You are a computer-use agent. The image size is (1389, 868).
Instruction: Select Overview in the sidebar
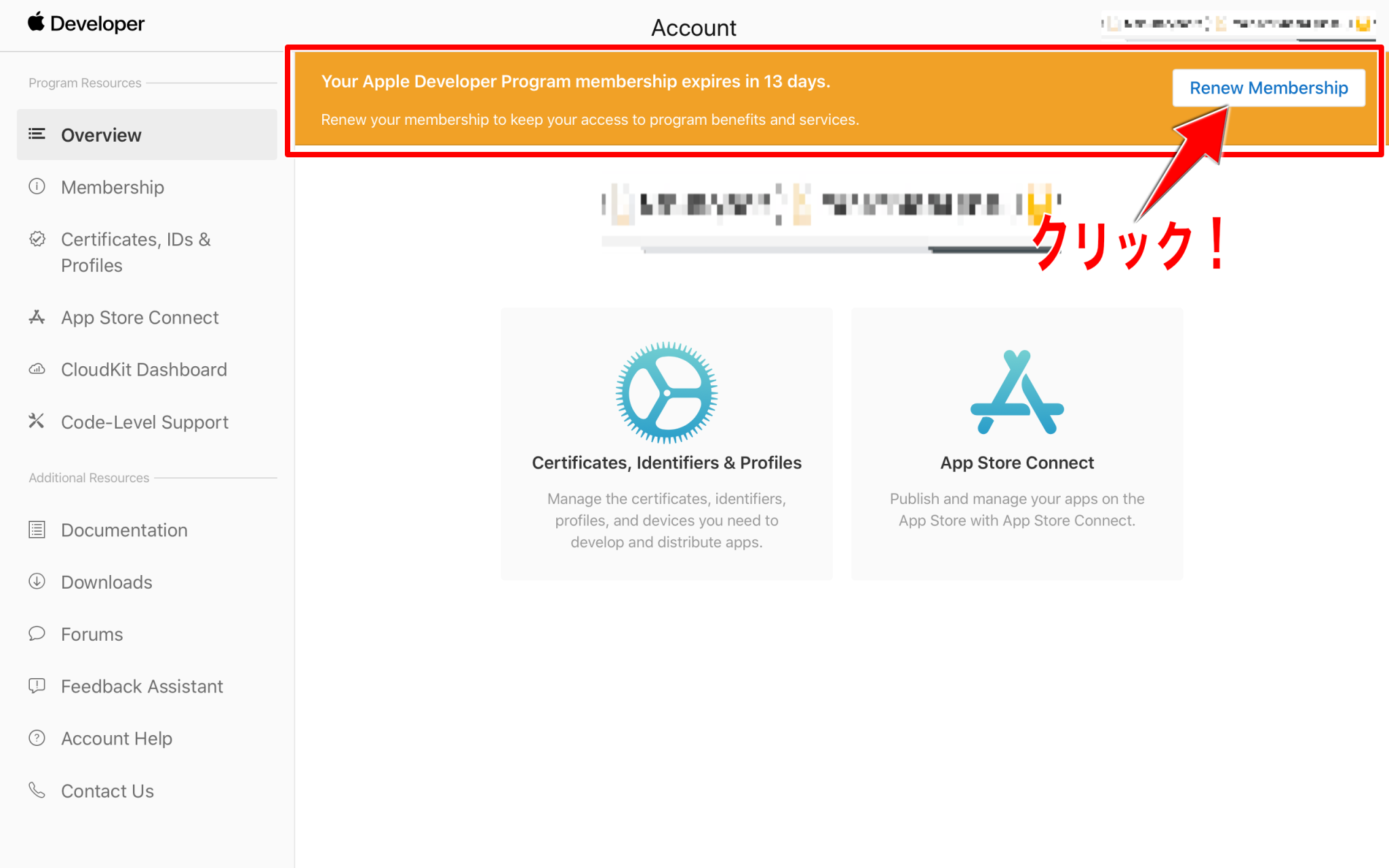(101, 135)
